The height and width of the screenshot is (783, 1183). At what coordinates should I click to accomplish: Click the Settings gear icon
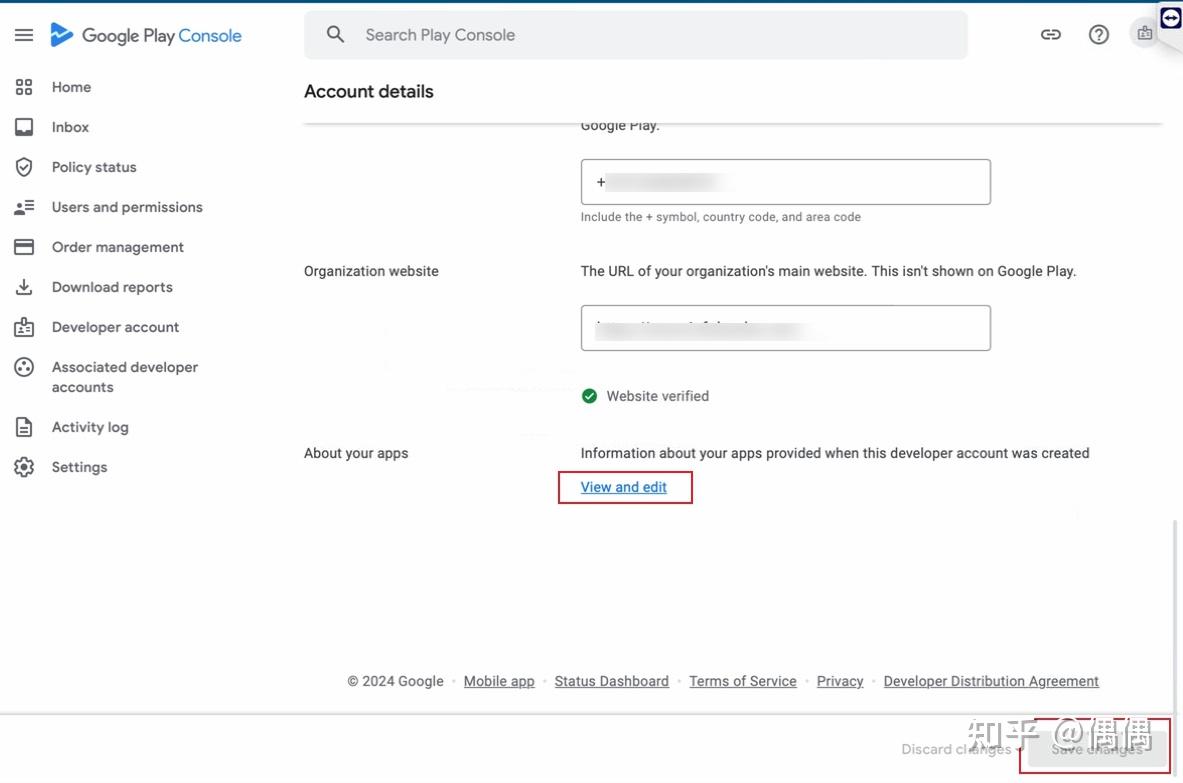click(x=24, y=467)
